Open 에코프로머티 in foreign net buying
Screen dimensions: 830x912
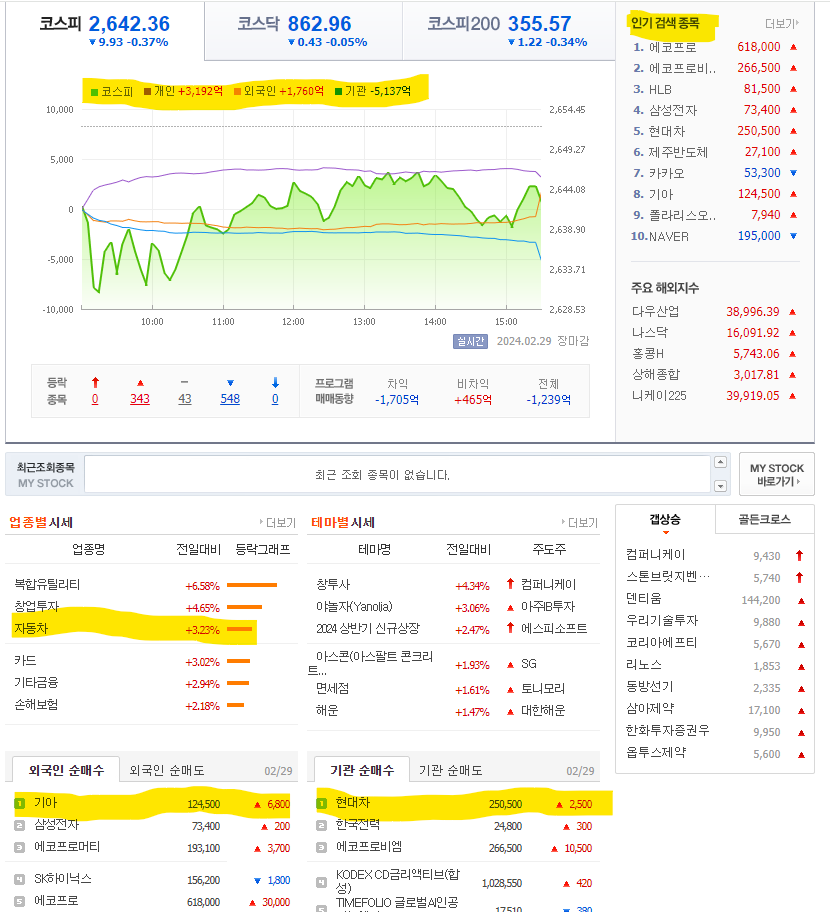[x=67, y=847]
